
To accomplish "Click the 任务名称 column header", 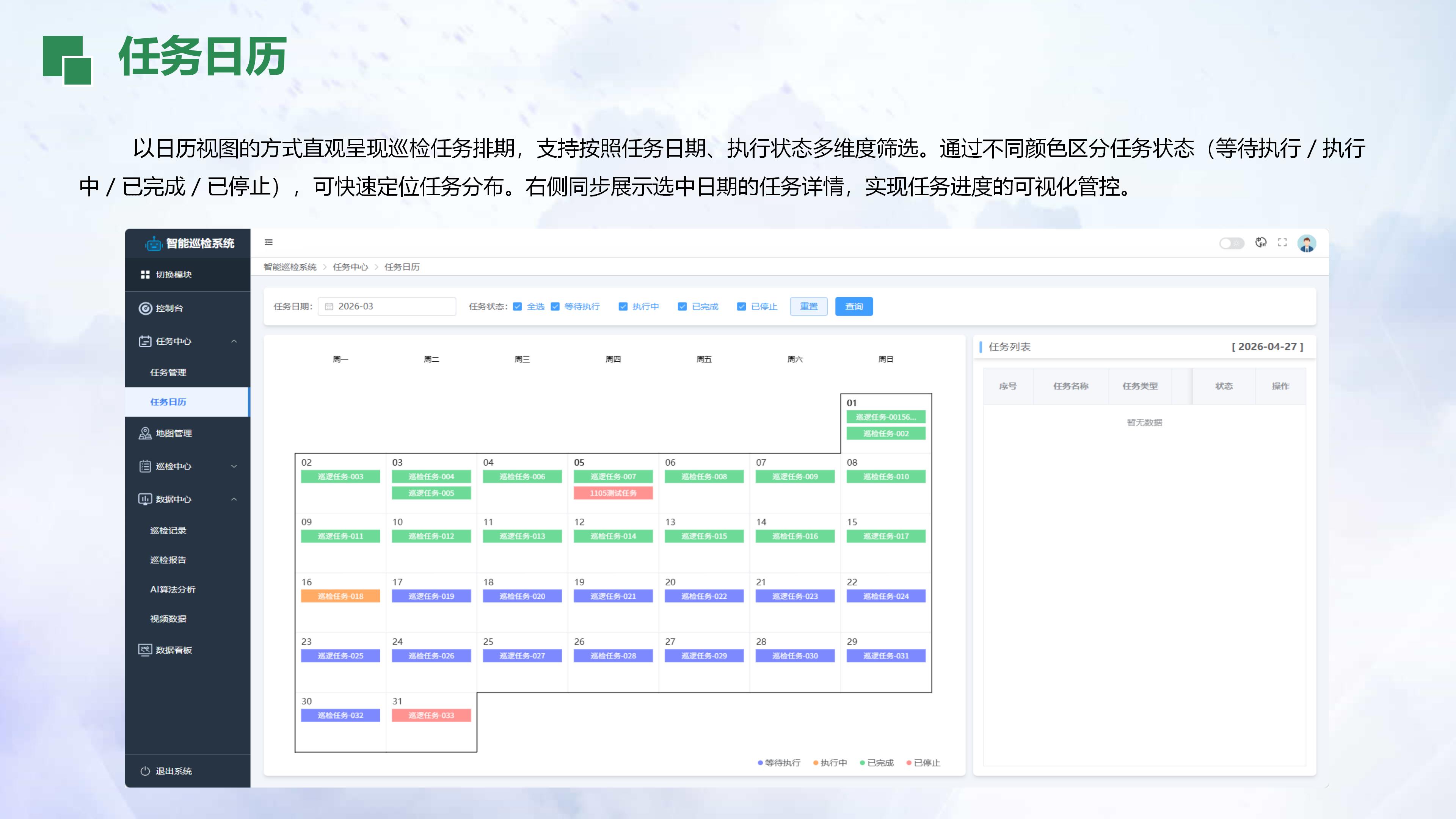I will click(1070, 386).
